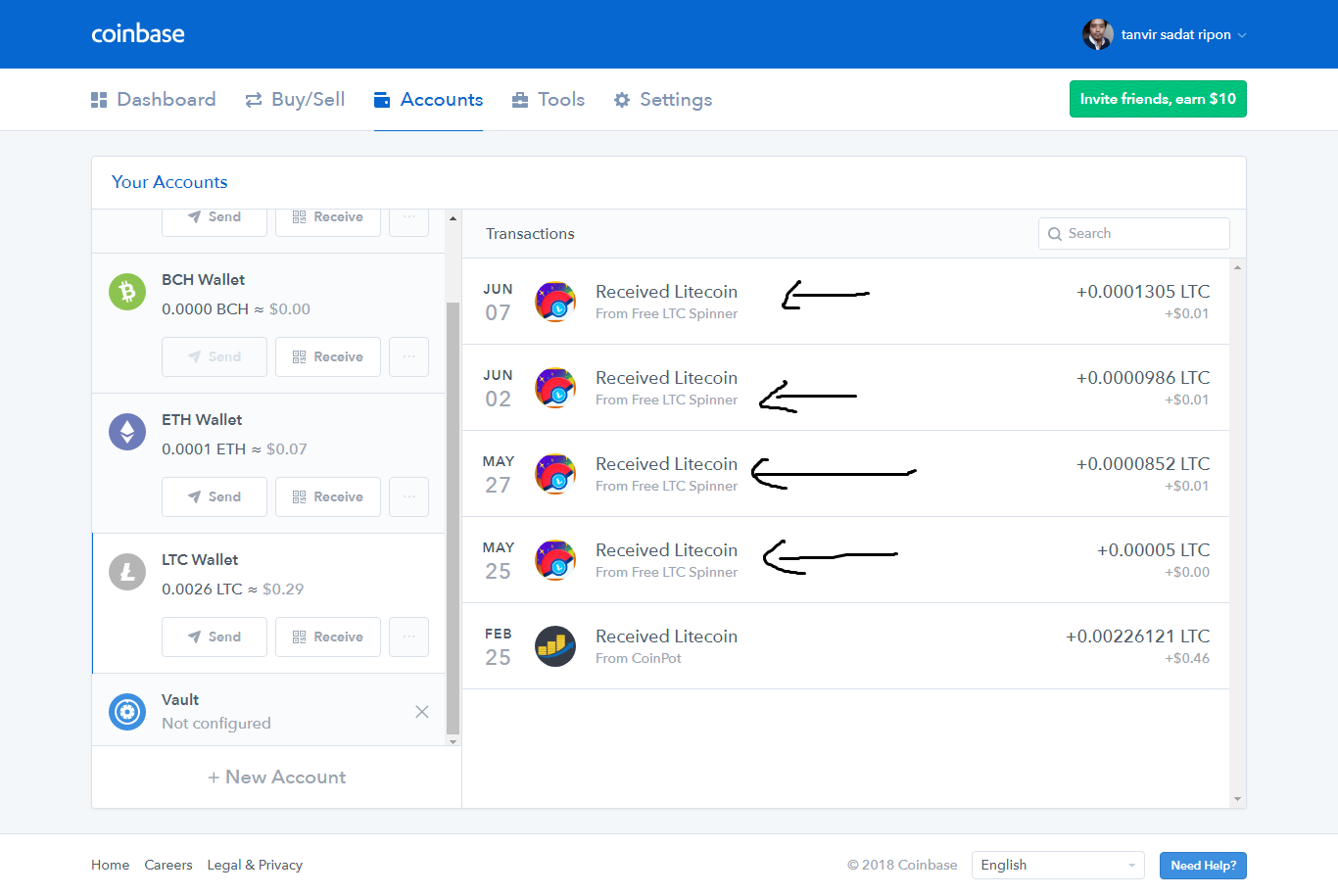Click the top partially visible Send button
The height and width of the screenshot is (896, 1338).
pyautogui.click(x=215, y=222)
